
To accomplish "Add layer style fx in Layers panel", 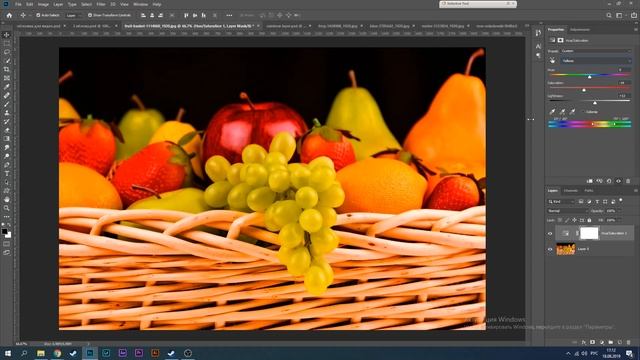I will pos(584,342).
